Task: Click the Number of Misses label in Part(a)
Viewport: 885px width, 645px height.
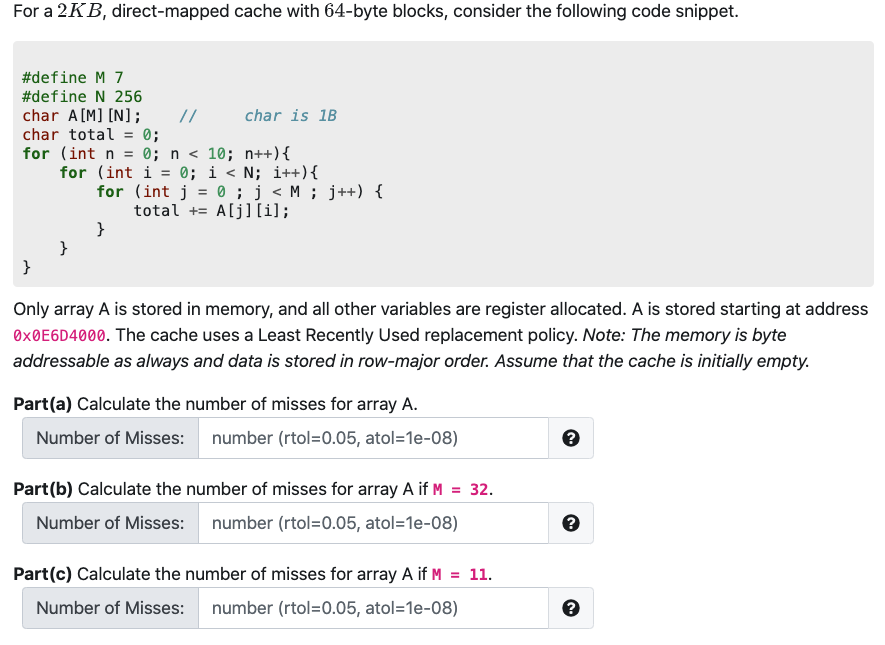Action: [110, 438]
